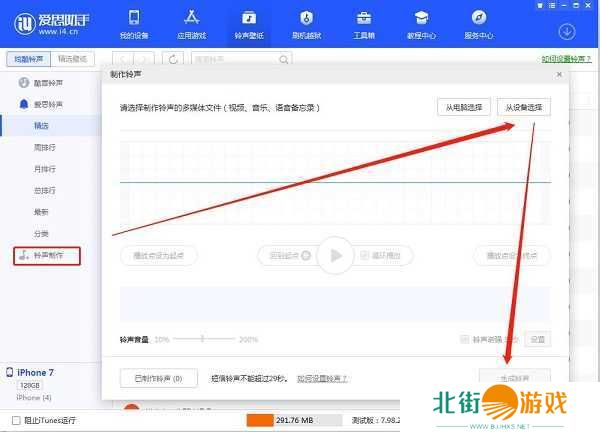Screen dimensions: 600x432
Task: Click 从设备选择 button
Action: [x=523, y=107]
